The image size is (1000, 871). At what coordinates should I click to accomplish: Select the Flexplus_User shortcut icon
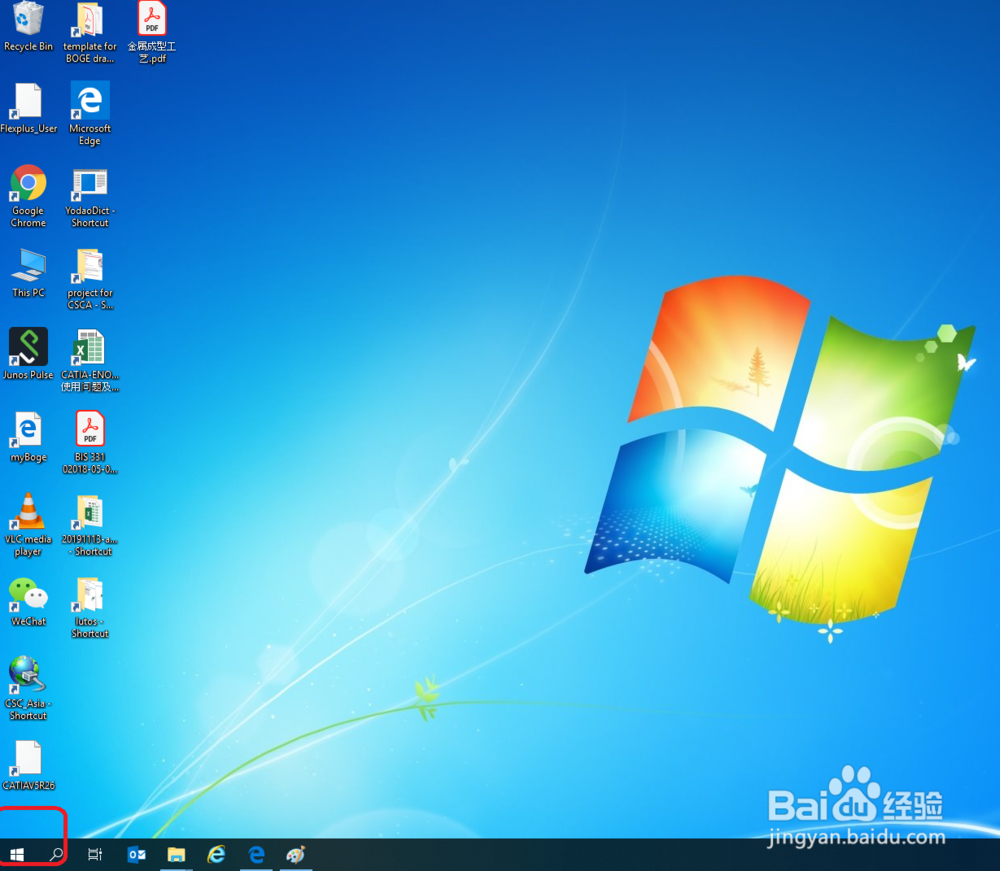(x=27, y=101)
